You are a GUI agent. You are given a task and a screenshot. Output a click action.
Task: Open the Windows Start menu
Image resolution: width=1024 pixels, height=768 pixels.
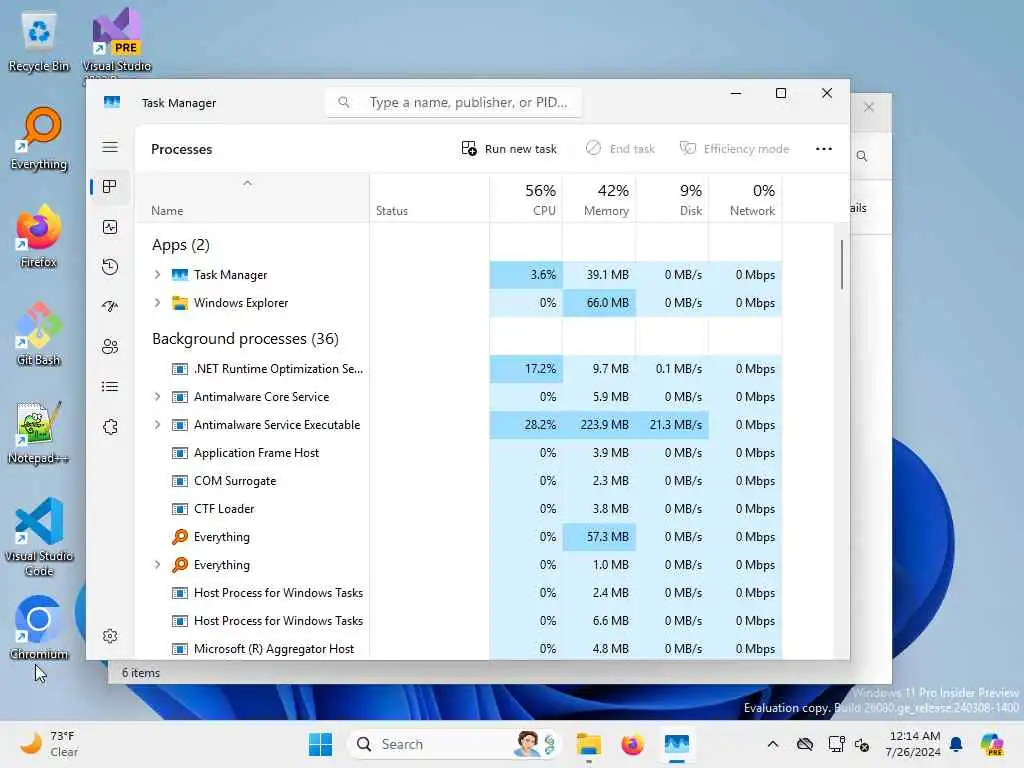click(x=320, y=744)
